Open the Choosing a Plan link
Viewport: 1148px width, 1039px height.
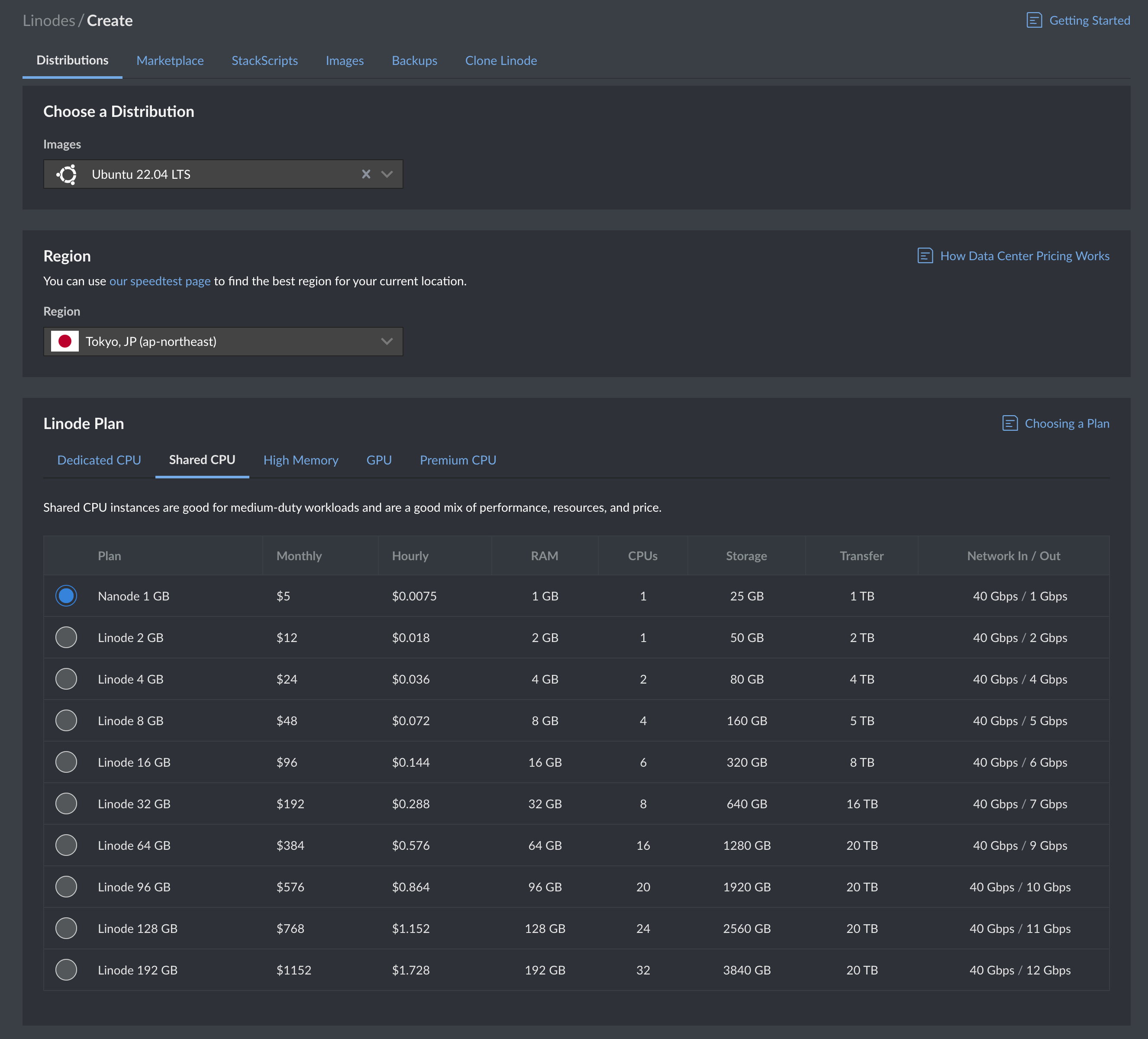click(x=1067, y=423)
